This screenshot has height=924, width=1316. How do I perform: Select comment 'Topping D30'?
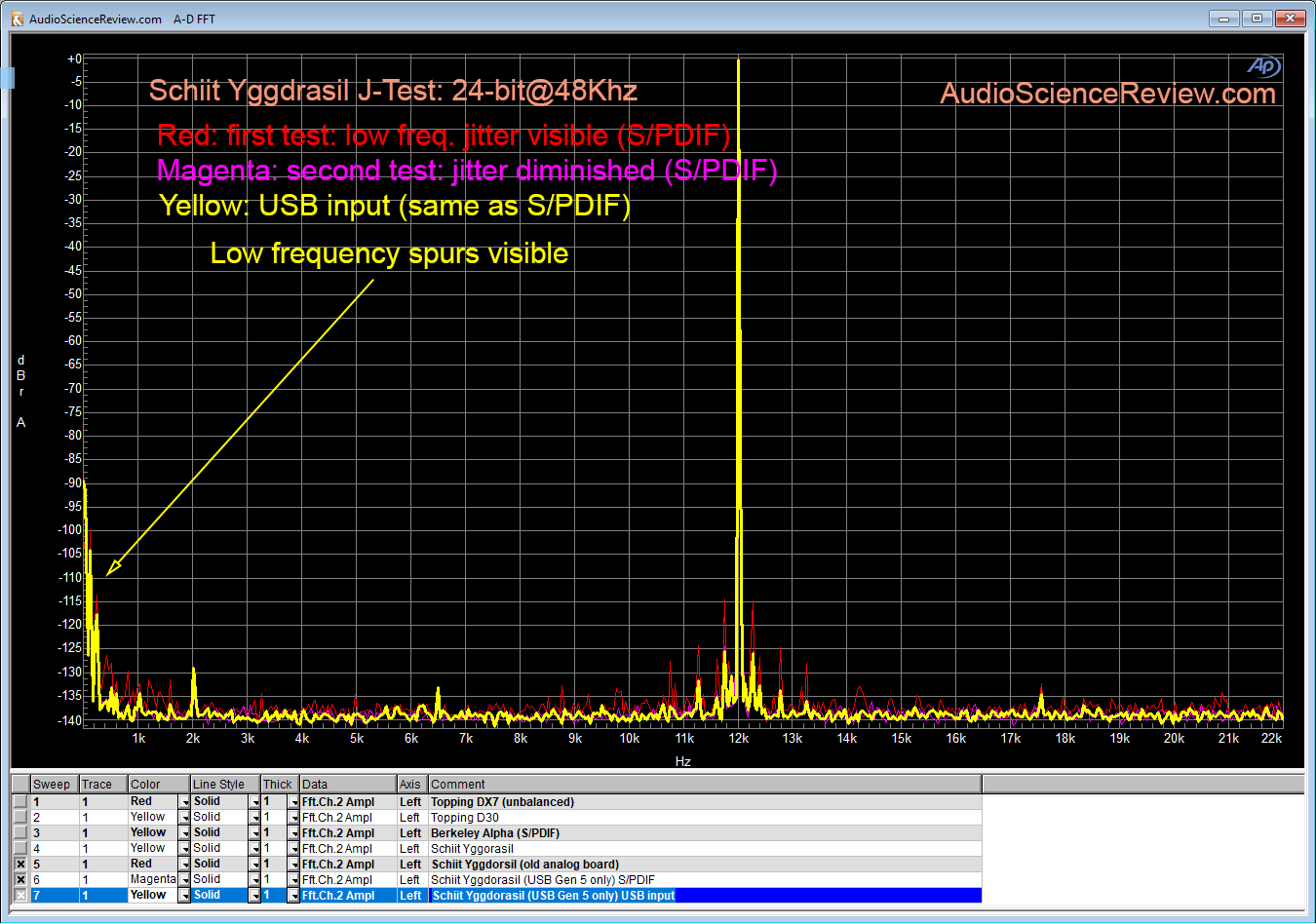click(x=465, y=818)
